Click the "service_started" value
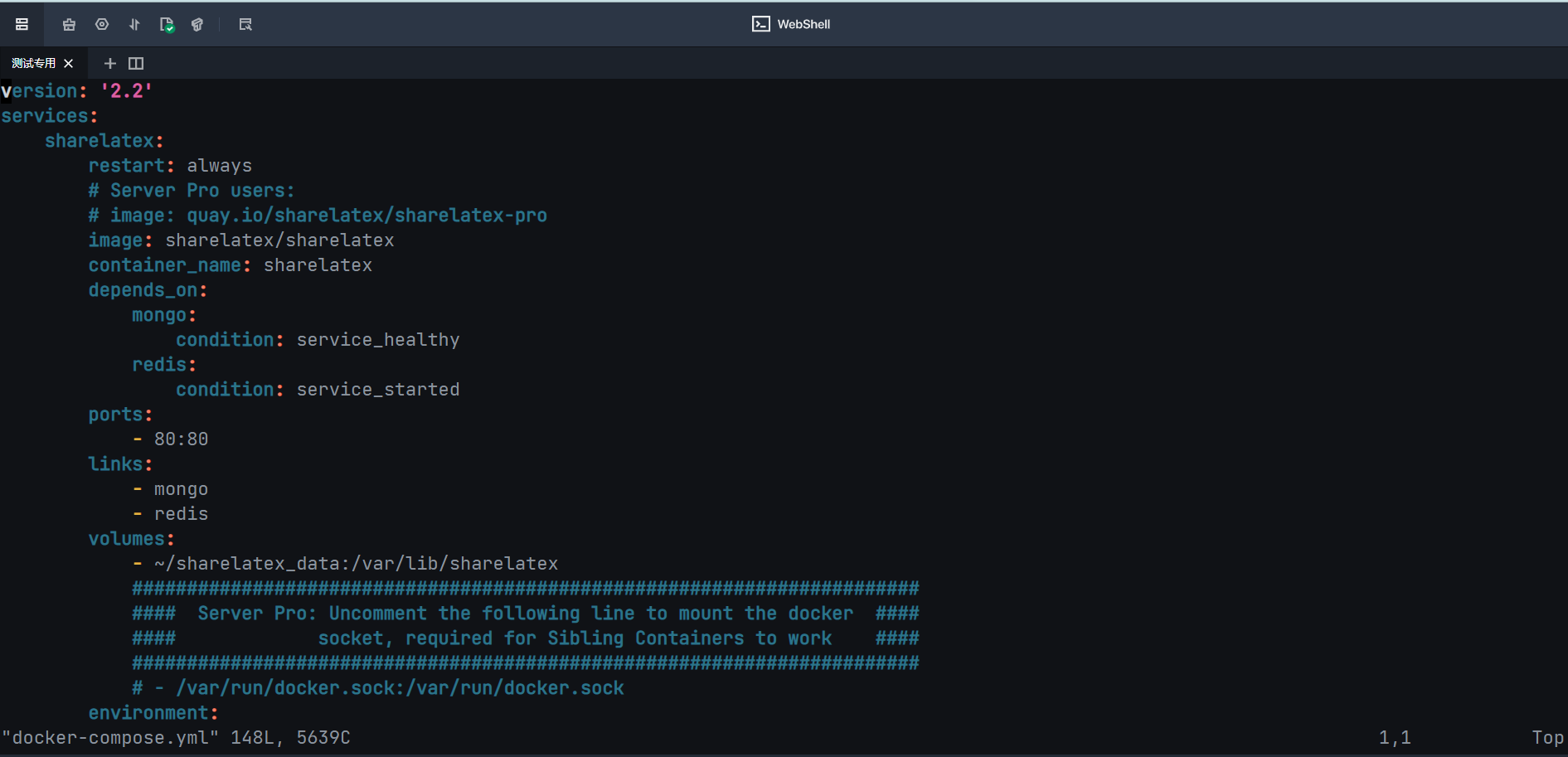This screenshot has width=1568, height=757. (x=378, y=390)
